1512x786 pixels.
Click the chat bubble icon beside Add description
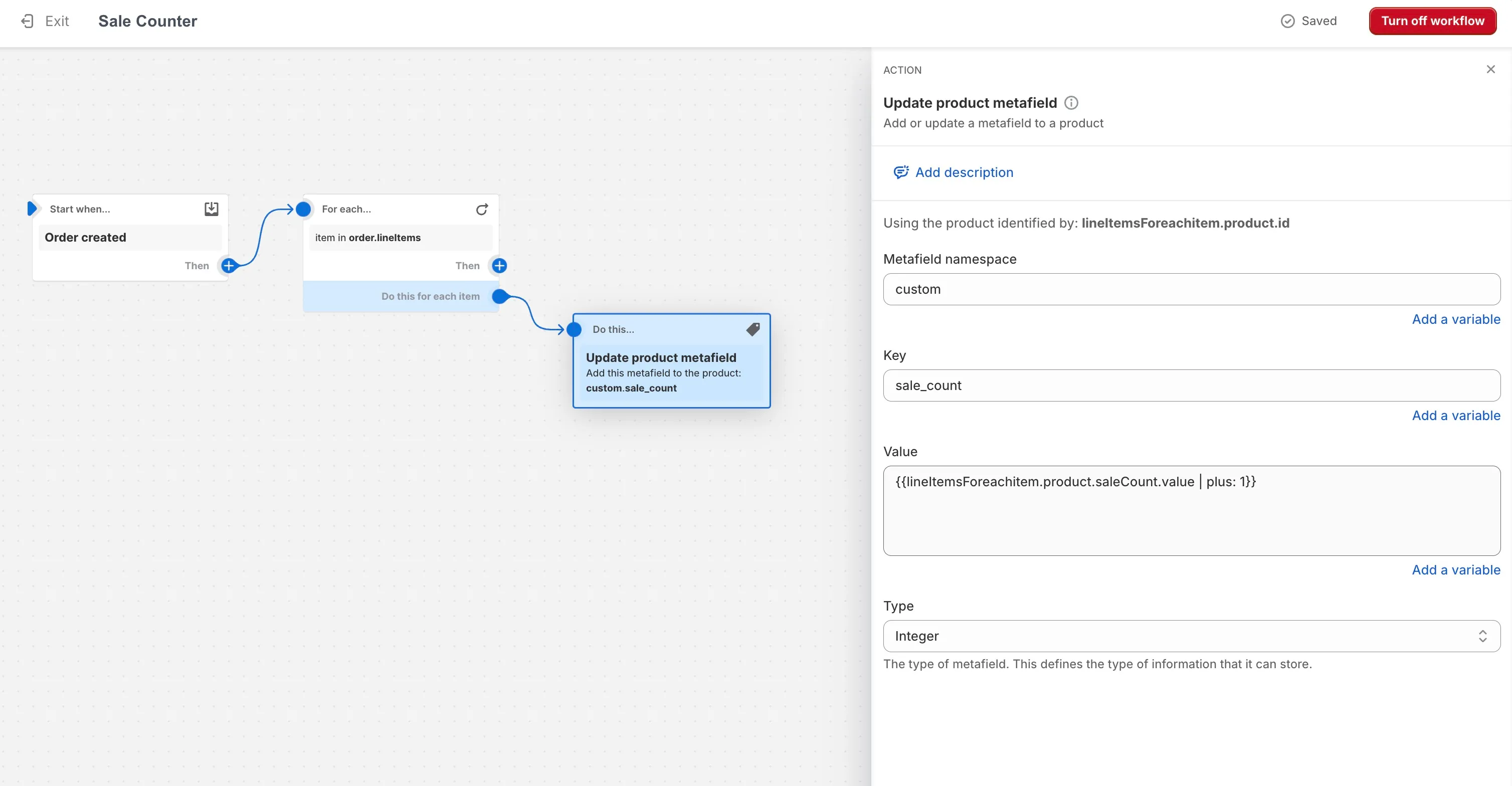[900, 172]
